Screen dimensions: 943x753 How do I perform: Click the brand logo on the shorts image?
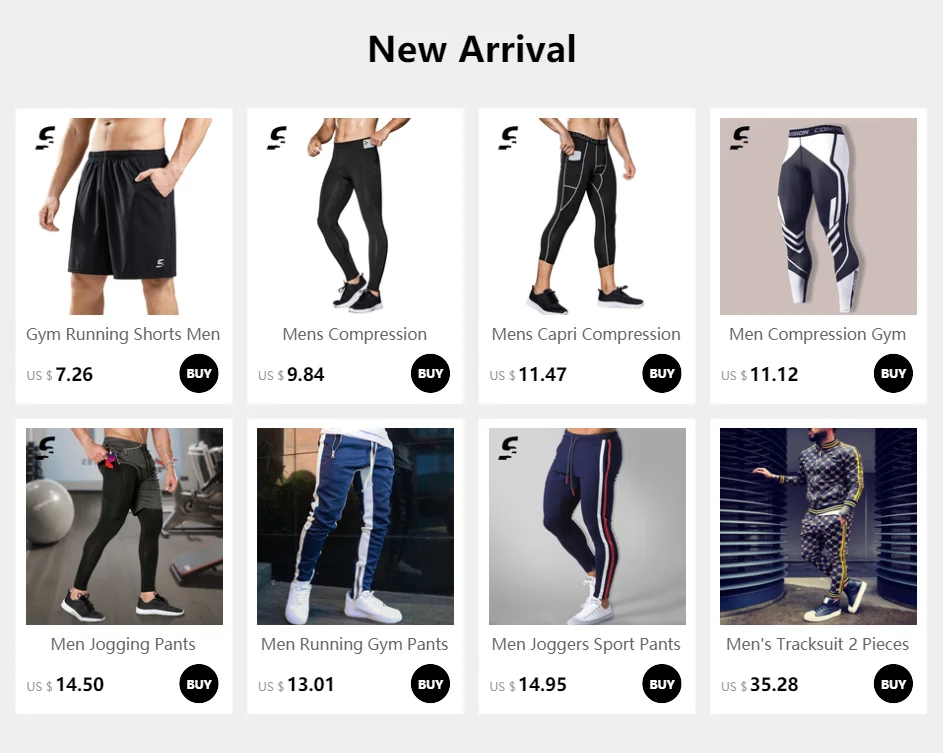(x=45, y=138)
